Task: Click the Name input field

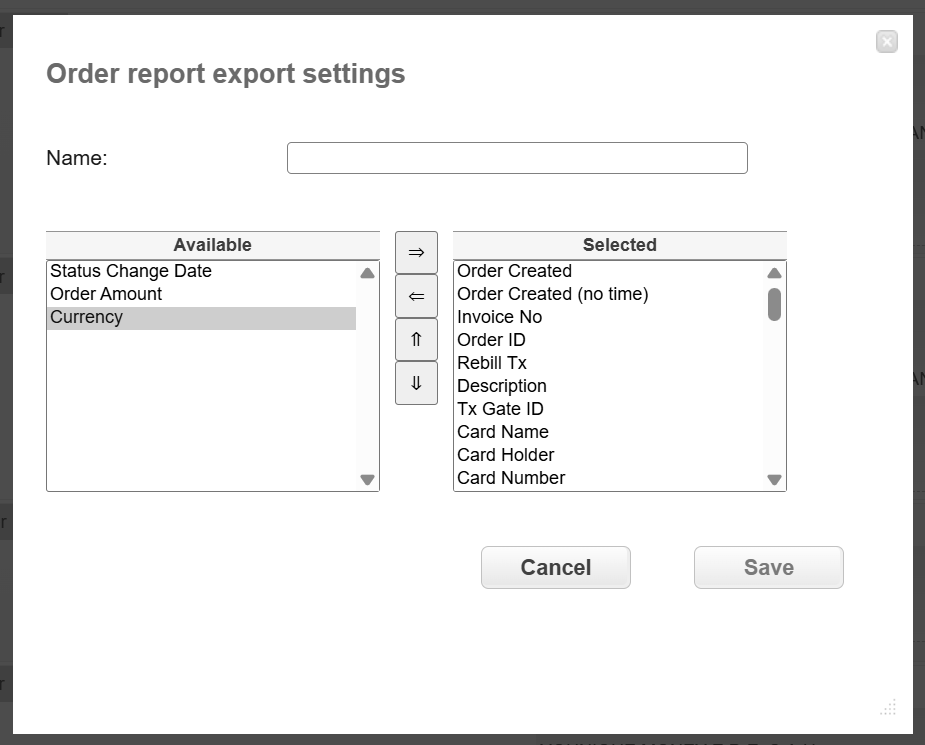Action: point(517,158)
